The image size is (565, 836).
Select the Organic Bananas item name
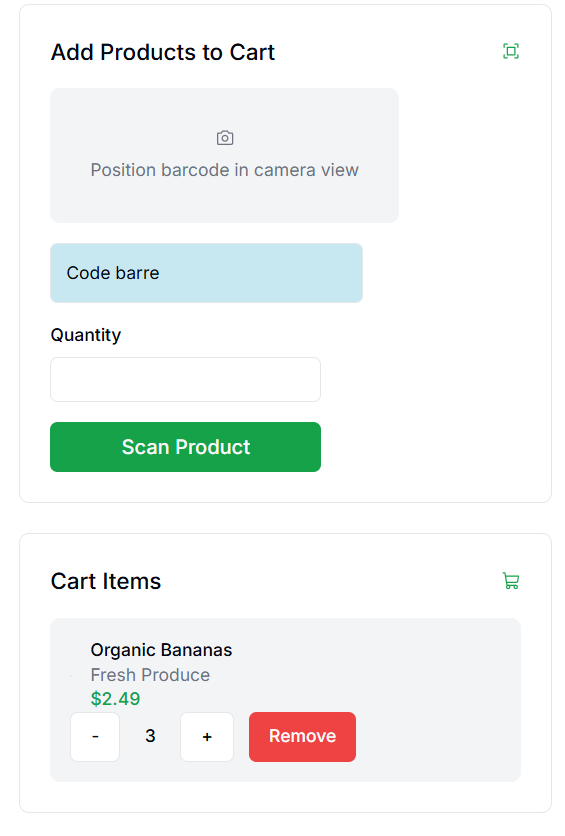tap(161, 650)
